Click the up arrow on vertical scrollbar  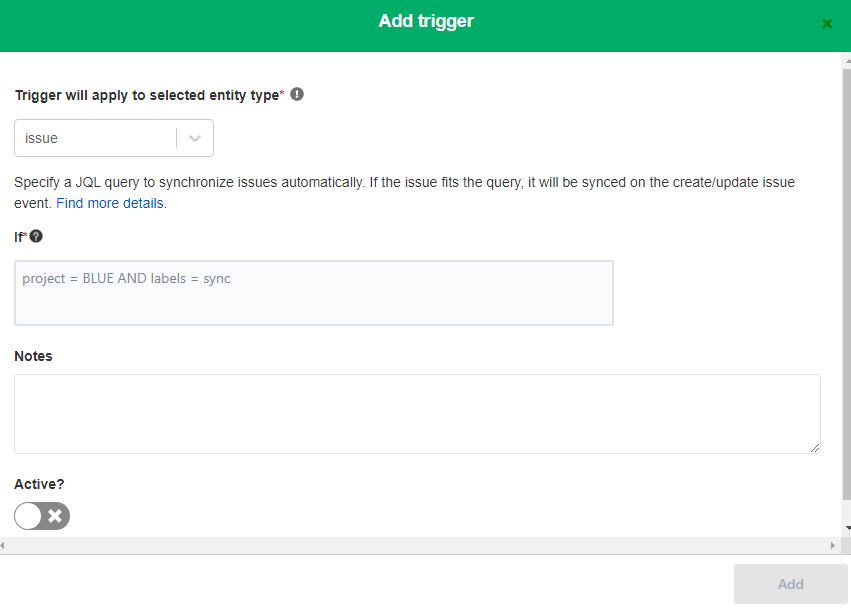click(x=847, y=61)
